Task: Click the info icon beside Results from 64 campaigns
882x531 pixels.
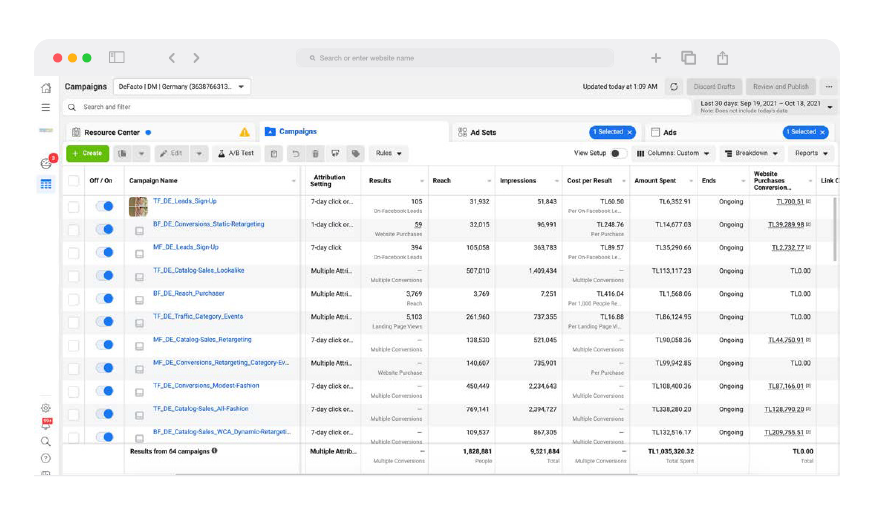Action: click(x=214, y=451)
